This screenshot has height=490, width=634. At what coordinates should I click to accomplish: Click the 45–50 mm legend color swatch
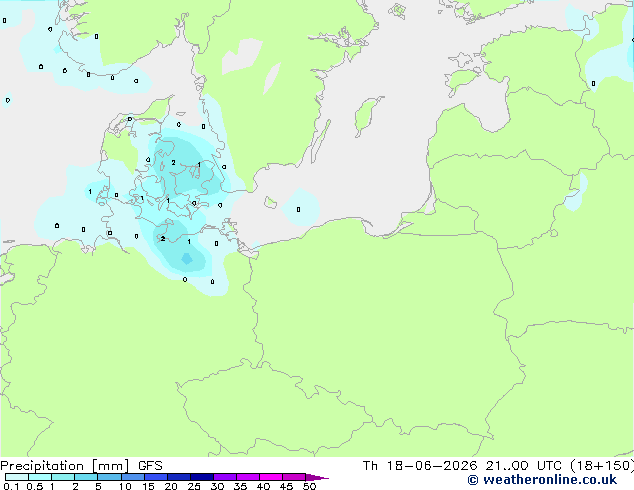point(294,477)
